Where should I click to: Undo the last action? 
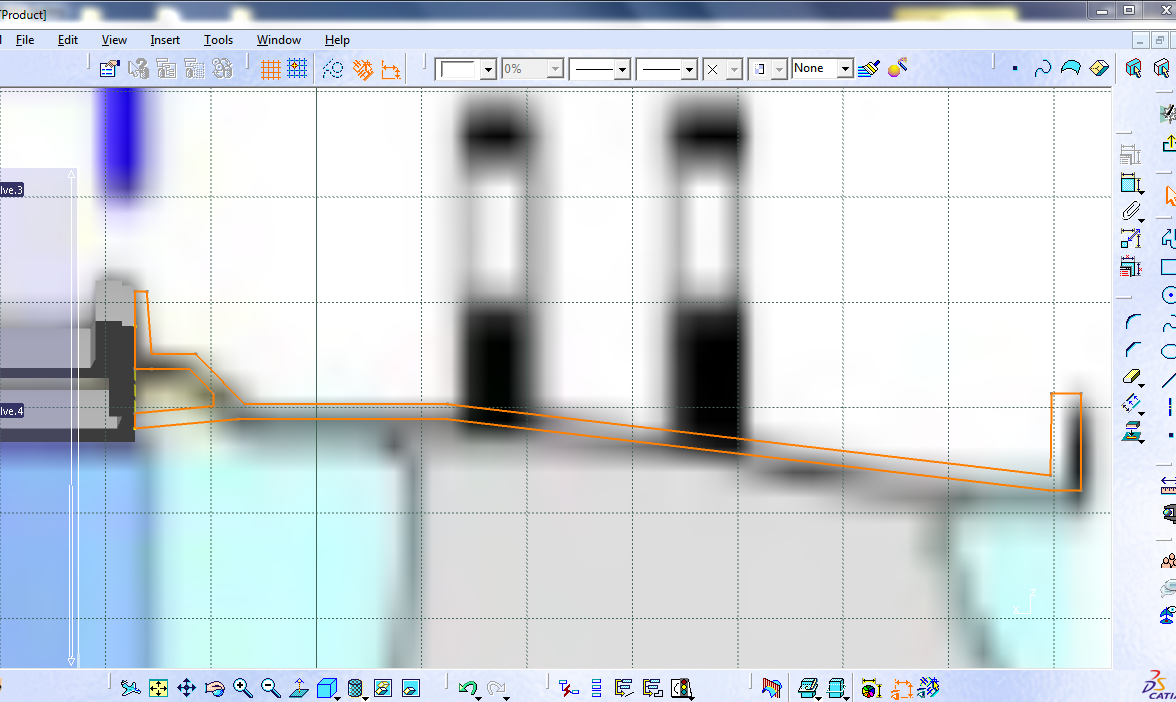467,687
